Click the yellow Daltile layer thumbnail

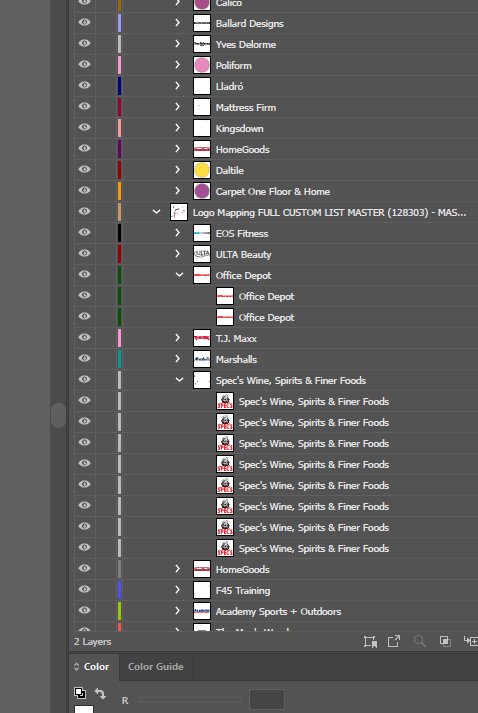[x=202, y=170]
